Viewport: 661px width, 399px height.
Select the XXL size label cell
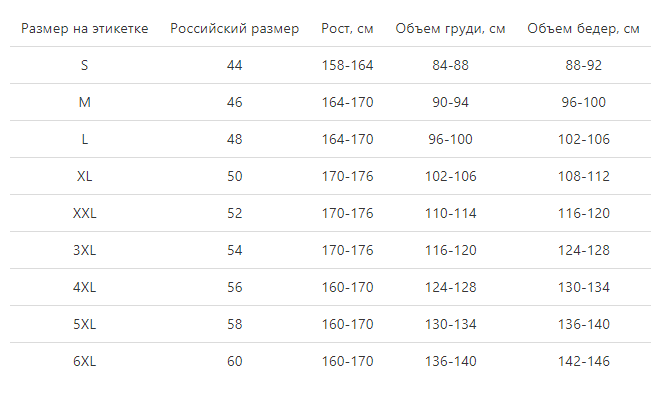click(84, 213)
